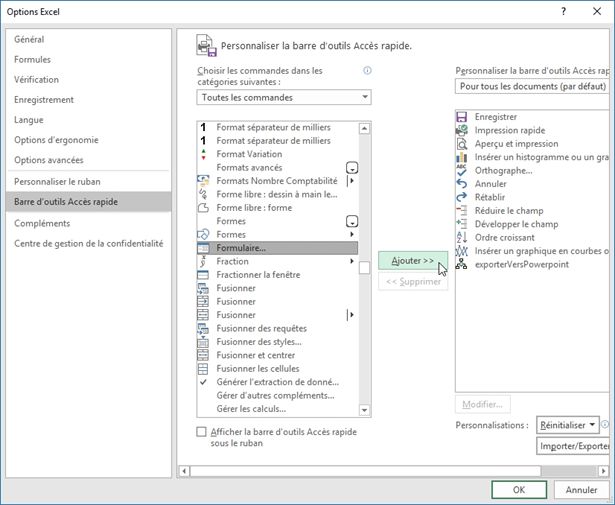Click the Ajouter >> button
This screenshot has height=505, width=615.
pos(413,261)
